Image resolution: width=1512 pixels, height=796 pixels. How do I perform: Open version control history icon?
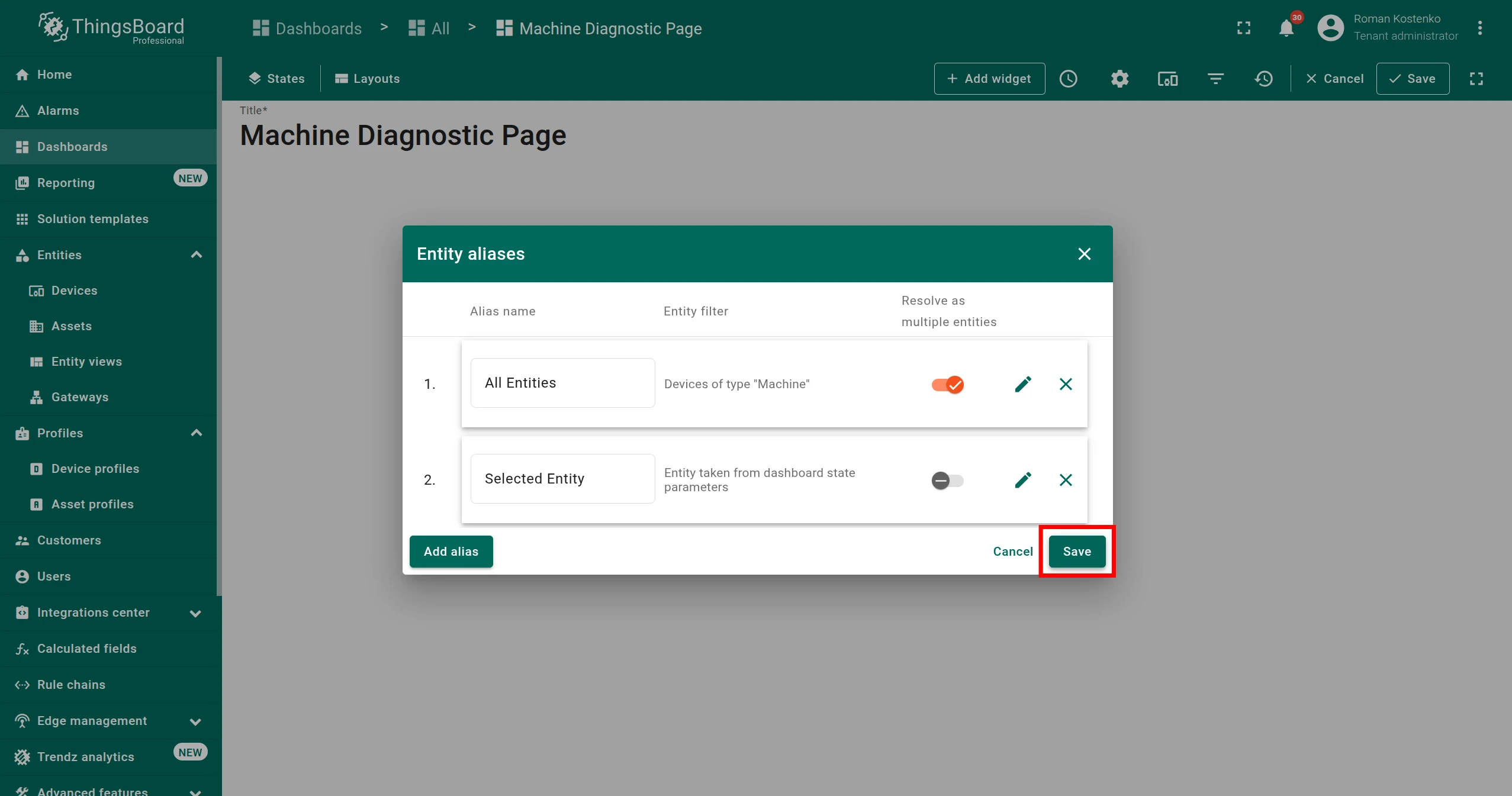(x=1263, y=79)
